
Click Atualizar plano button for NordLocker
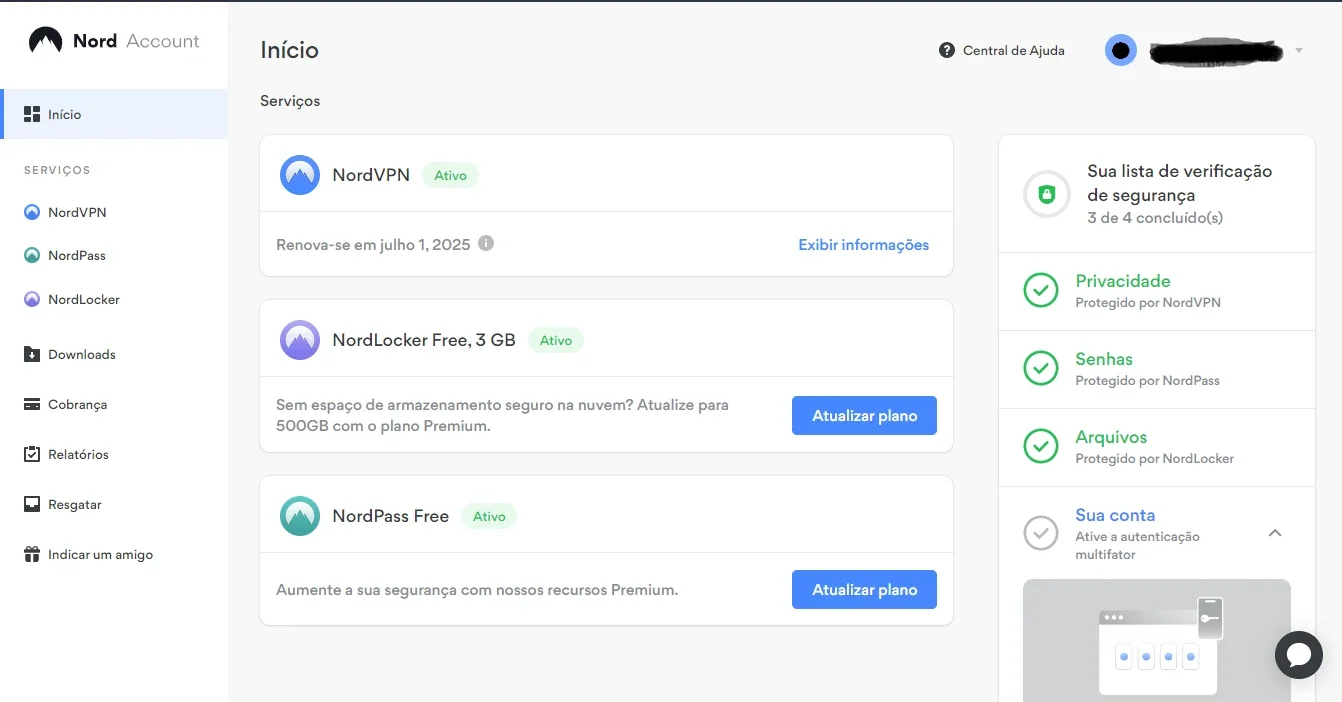click(x=864, y=416)
